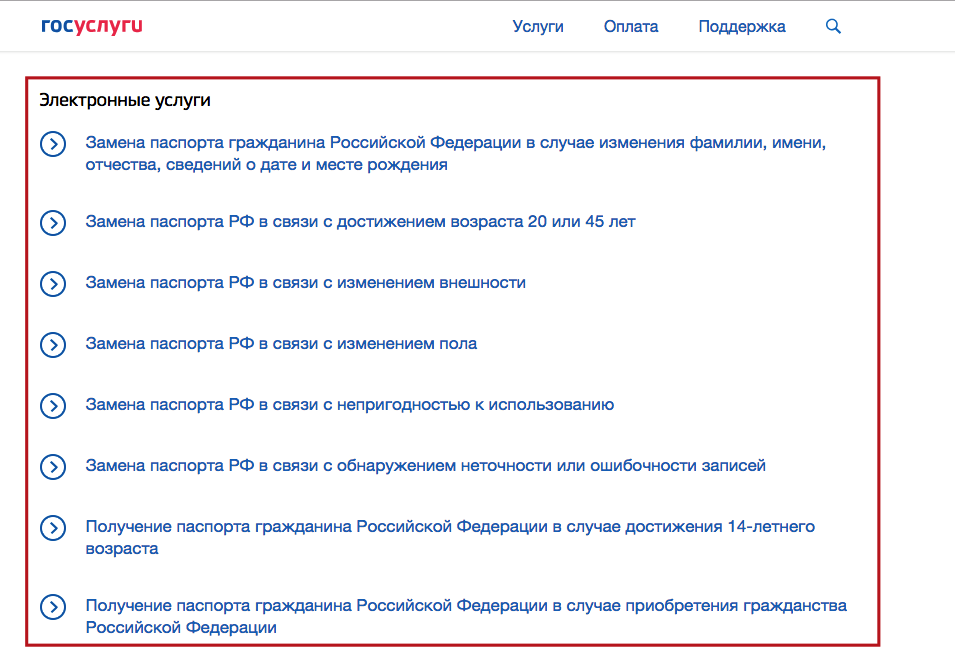Click the Госуслуги logo
Image resolution: width=955 pixels, height=651 pixels.
click(x=92, y=27)
